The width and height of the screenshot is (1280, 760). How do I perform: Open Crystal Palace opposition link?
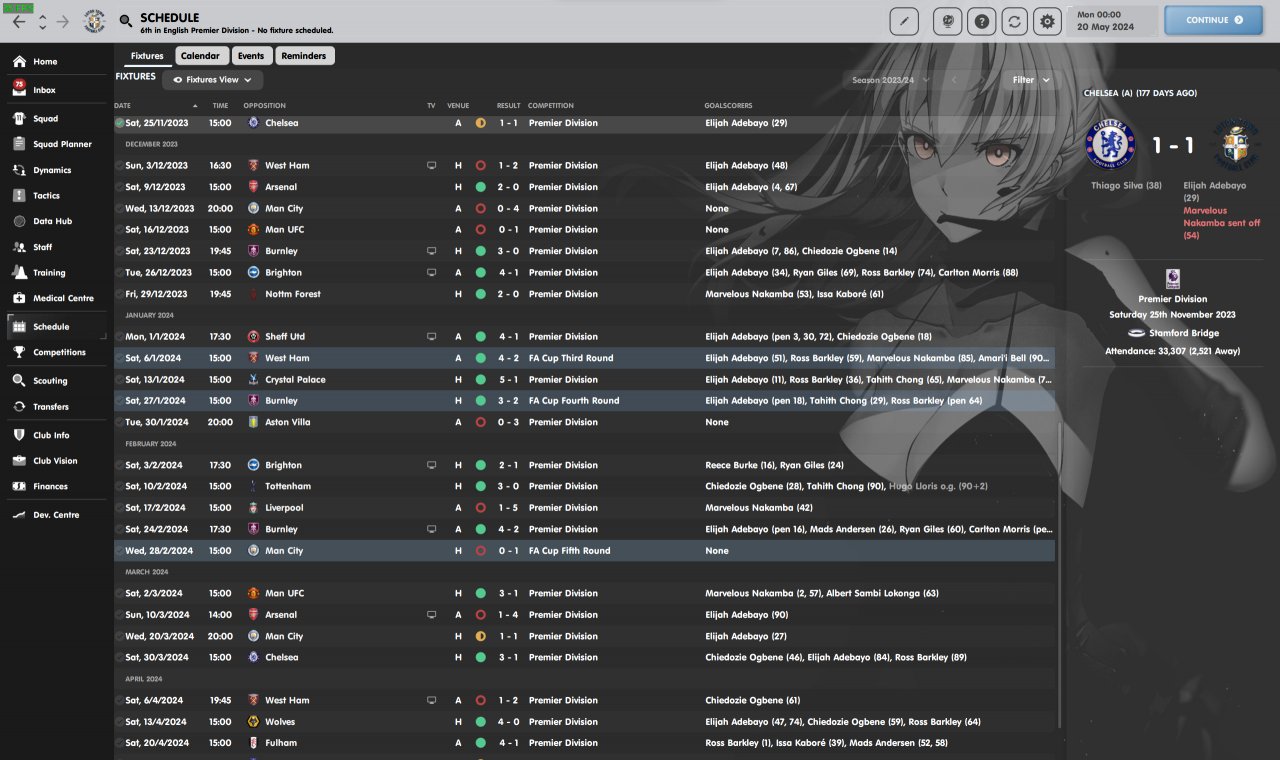[295, 380]
